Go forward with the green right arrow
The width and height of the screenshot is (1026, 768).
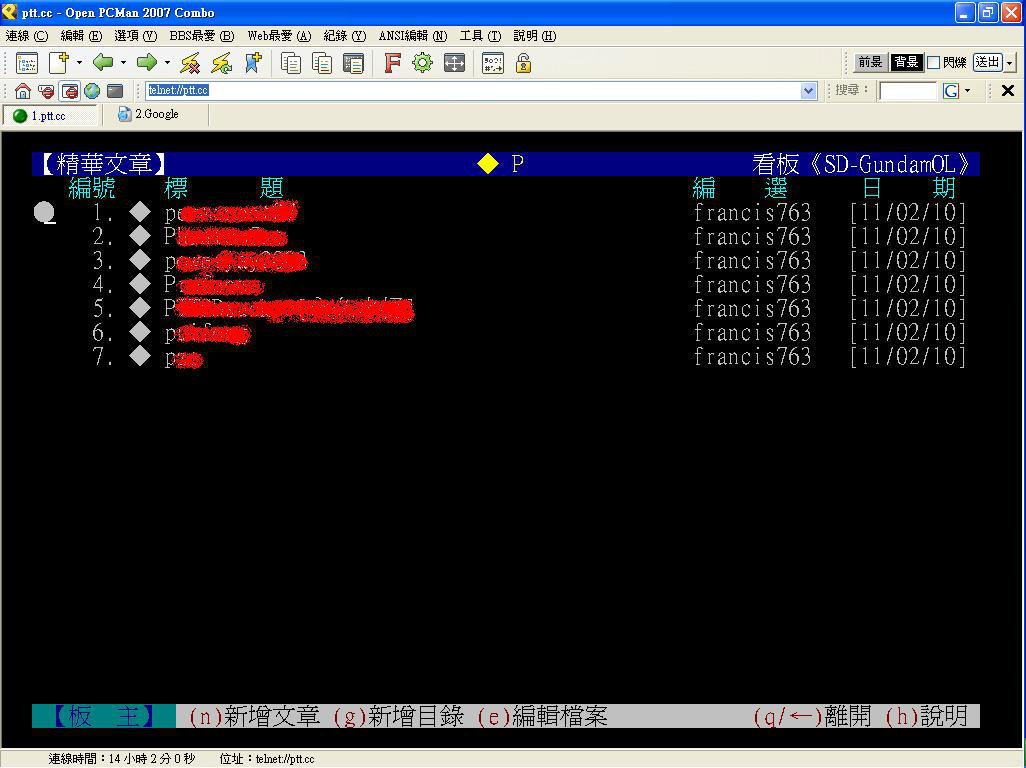click(x=147, y=63)
